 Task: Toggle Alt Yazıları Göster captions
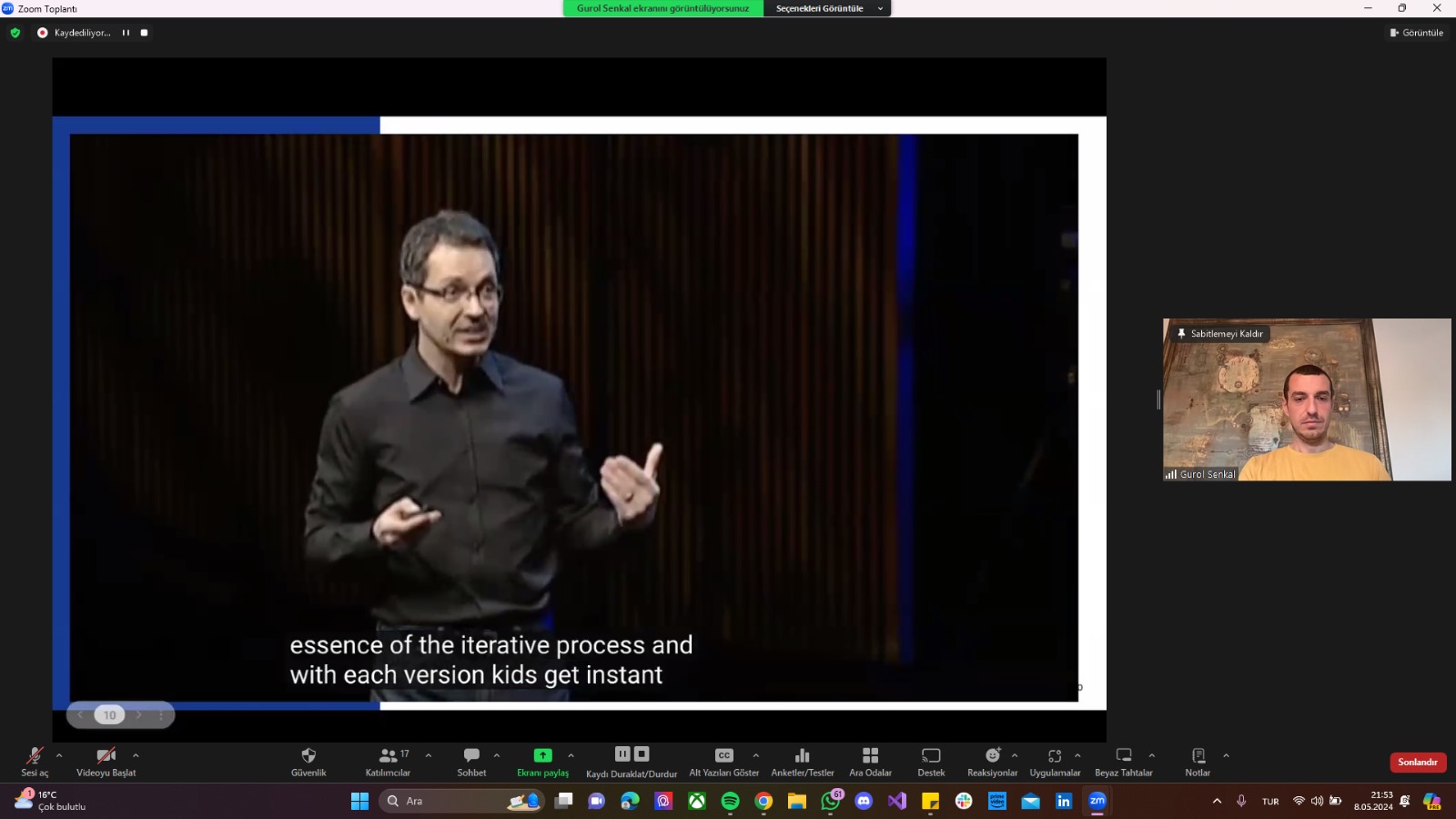(723, 756)
